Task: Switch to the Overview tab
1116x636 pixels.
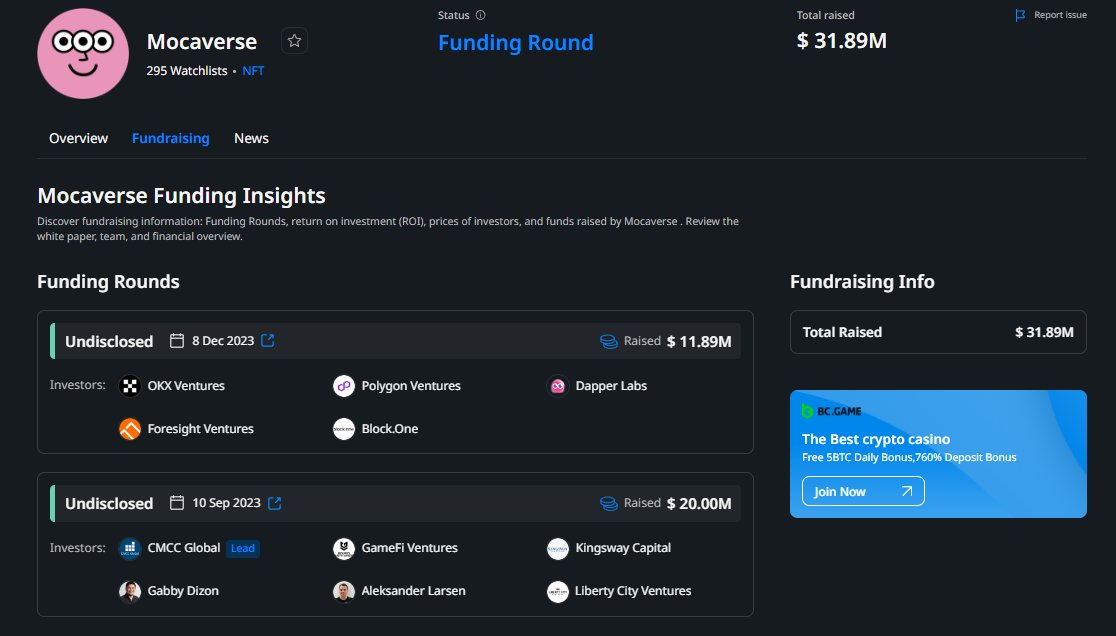Action: click(78, 138)
